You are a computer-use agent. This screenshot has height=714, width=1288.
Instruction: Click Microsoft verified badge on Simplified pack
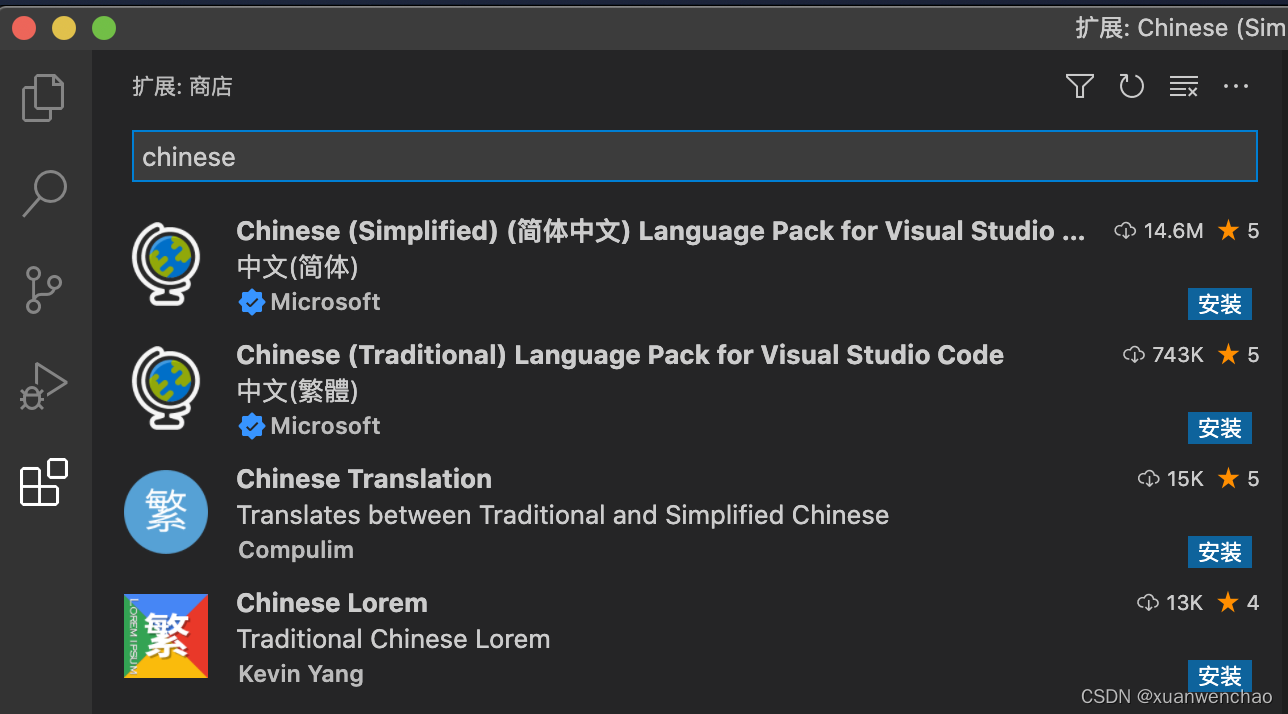tap(252, 302)
